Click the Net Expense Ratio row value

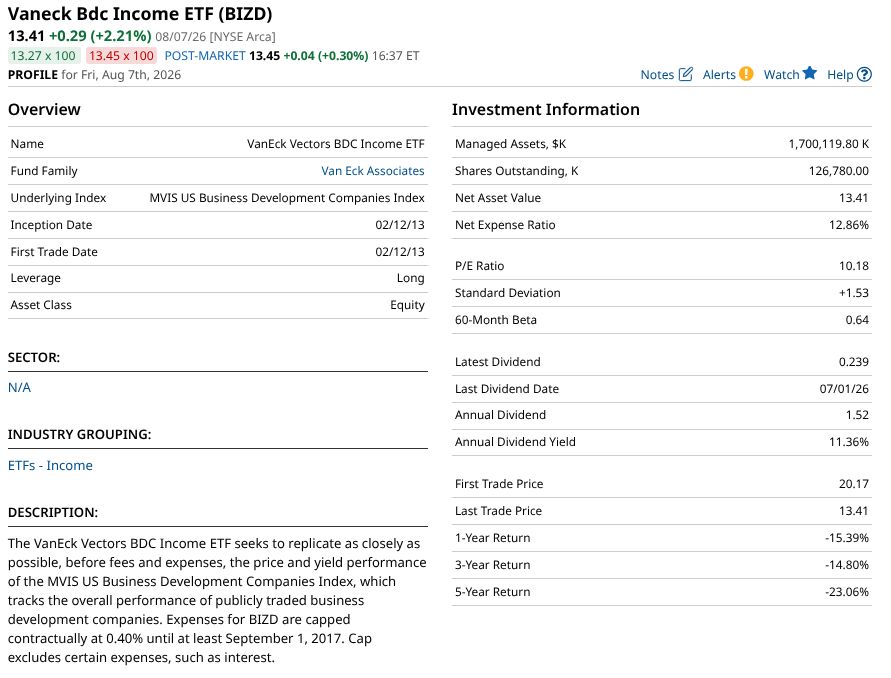848,224
